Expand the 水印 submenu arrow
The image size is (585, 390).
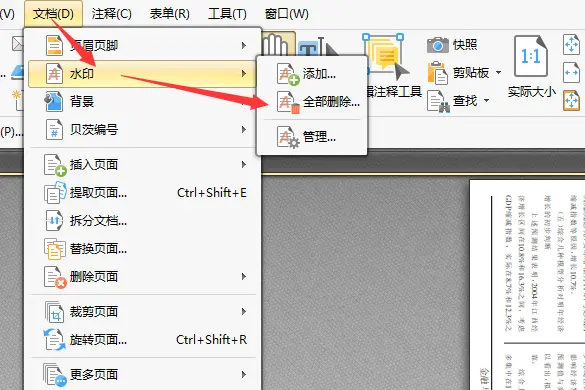[244, 74]
